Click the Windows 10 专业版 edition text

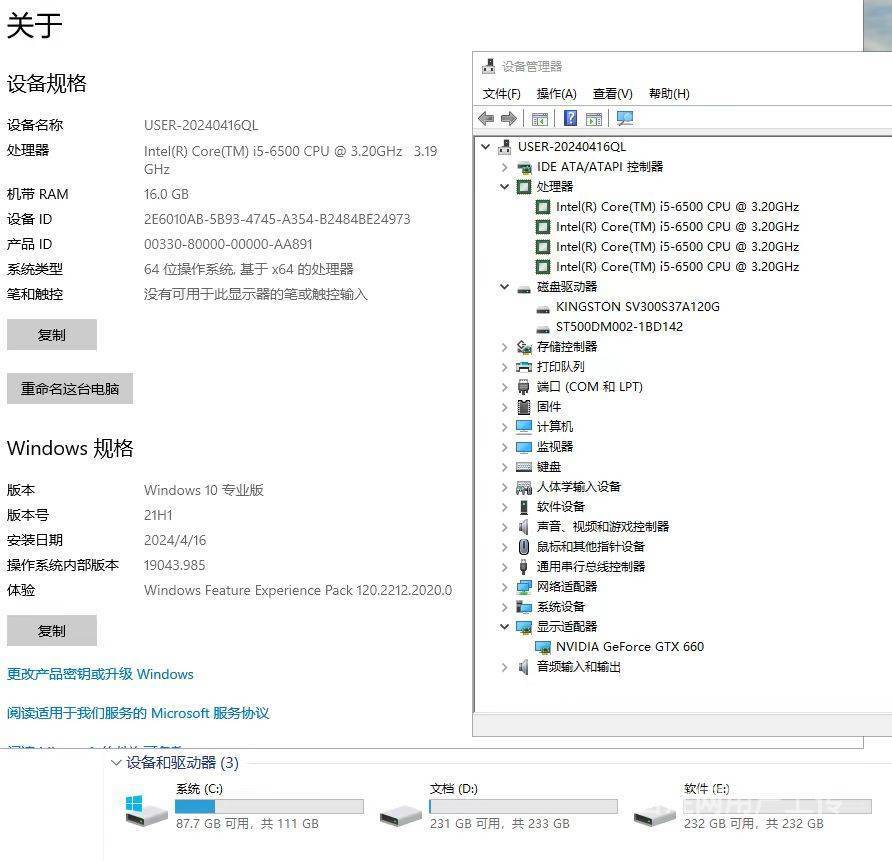tap(204, 490)
